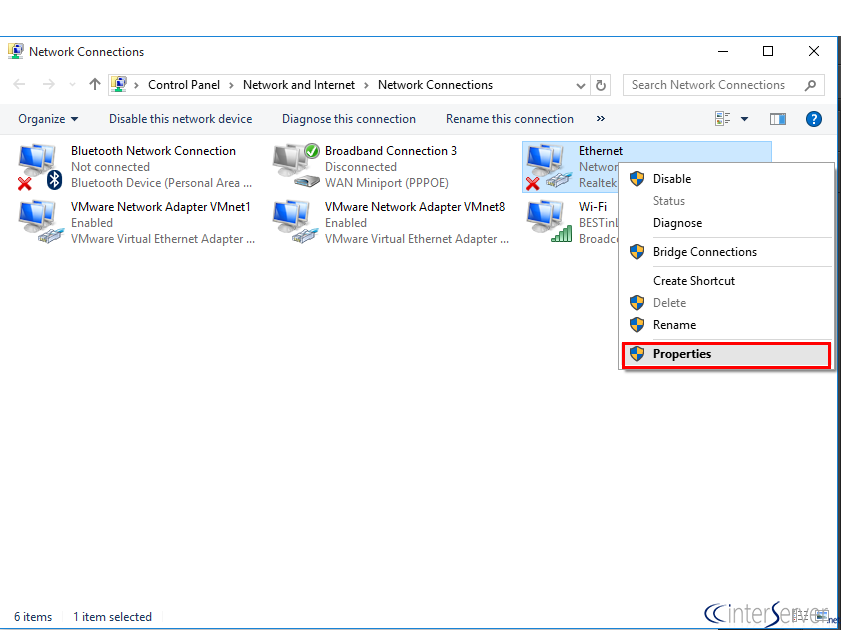This screenshot has height=630, width=841.
Task: Click the address bar location icon
Action: tap(119, 85)
